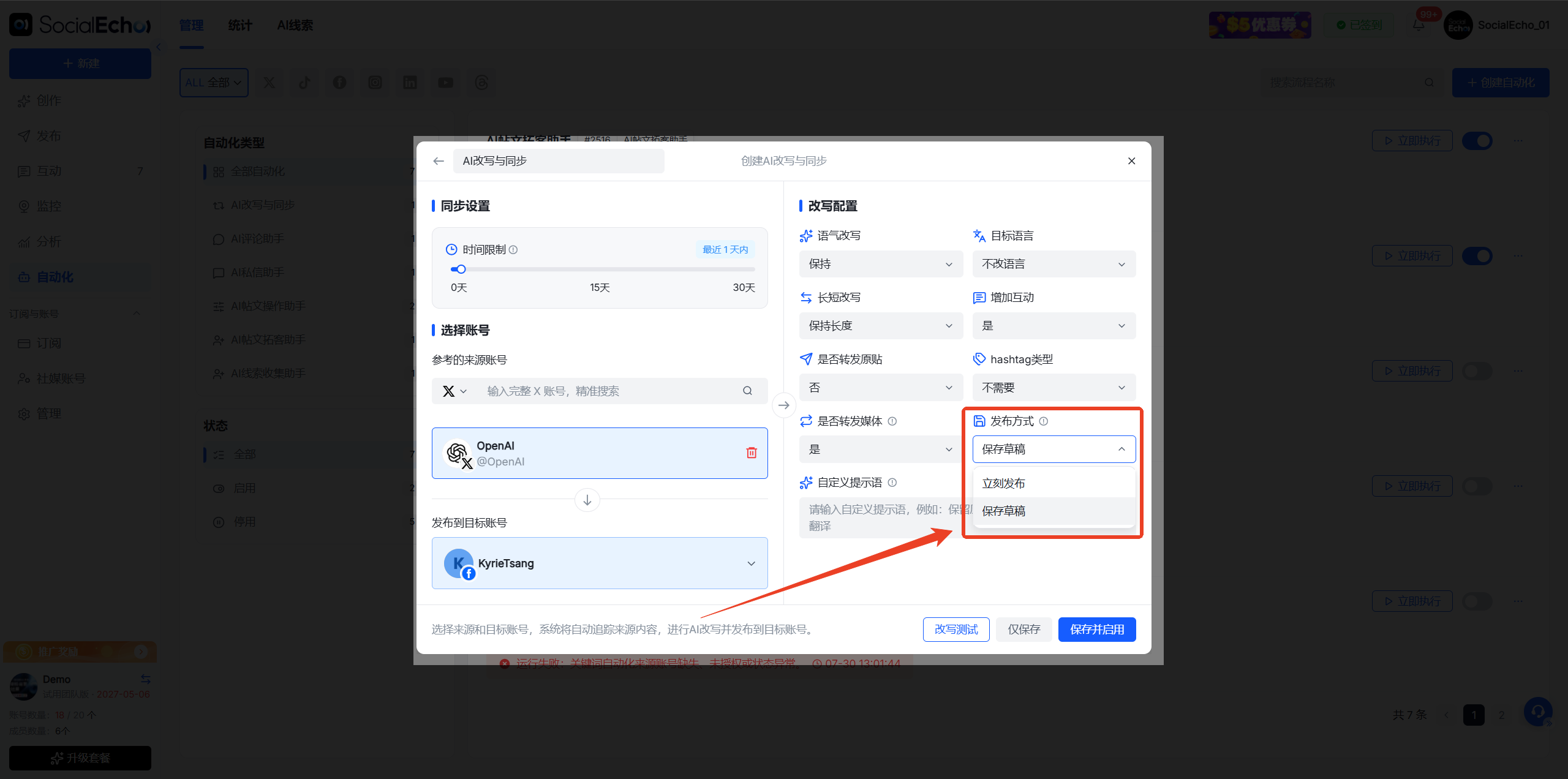
Task: Expand the KyrieTsang target account selector
Action: [600, 563]
